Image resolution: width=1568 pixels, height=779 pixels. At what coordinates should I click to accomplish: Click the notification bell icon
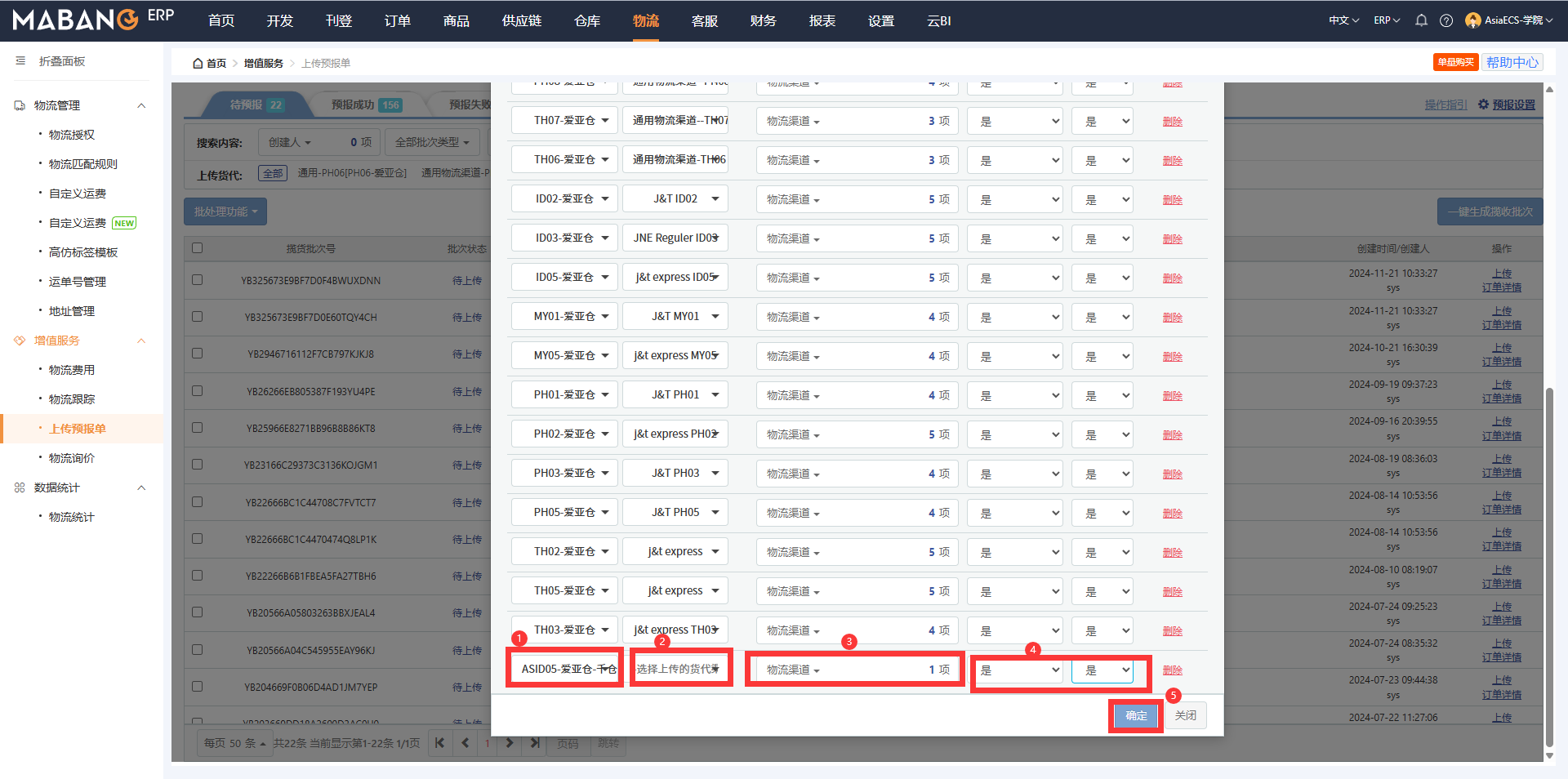tap(1421, 20)
